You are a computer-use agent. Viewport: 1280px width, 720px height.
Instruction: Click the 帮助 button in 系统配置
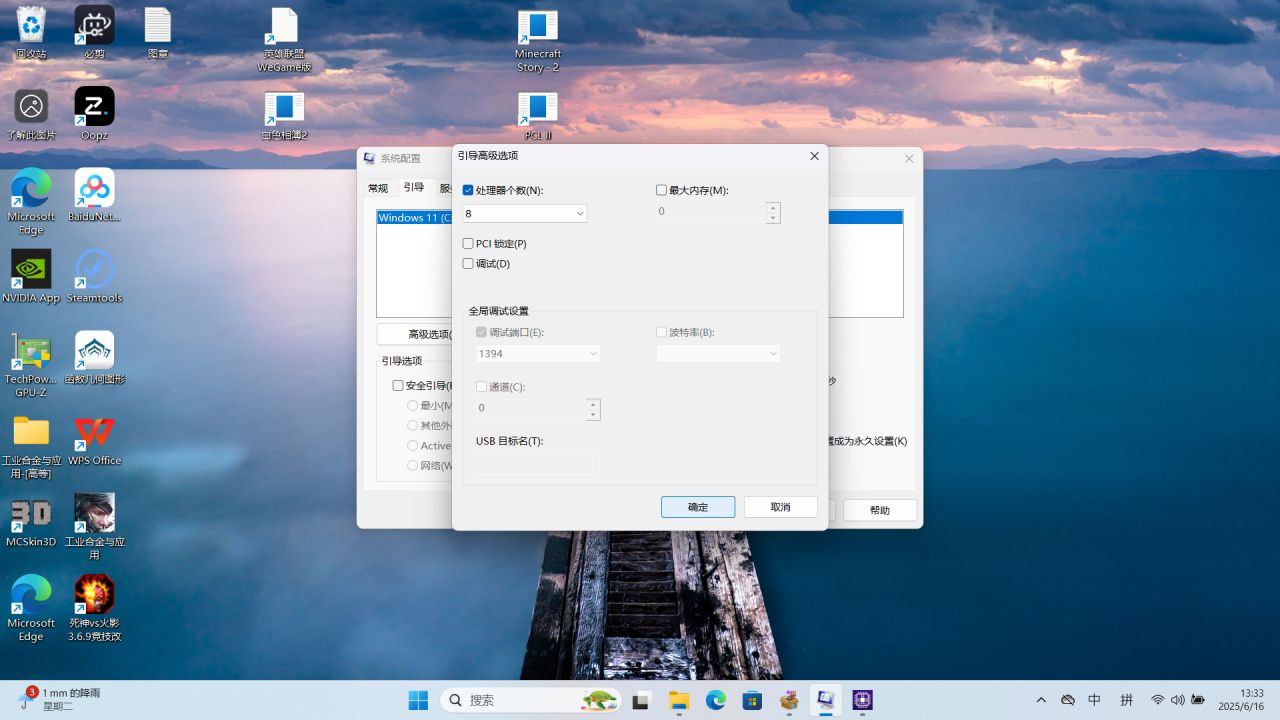pos(880,510)
